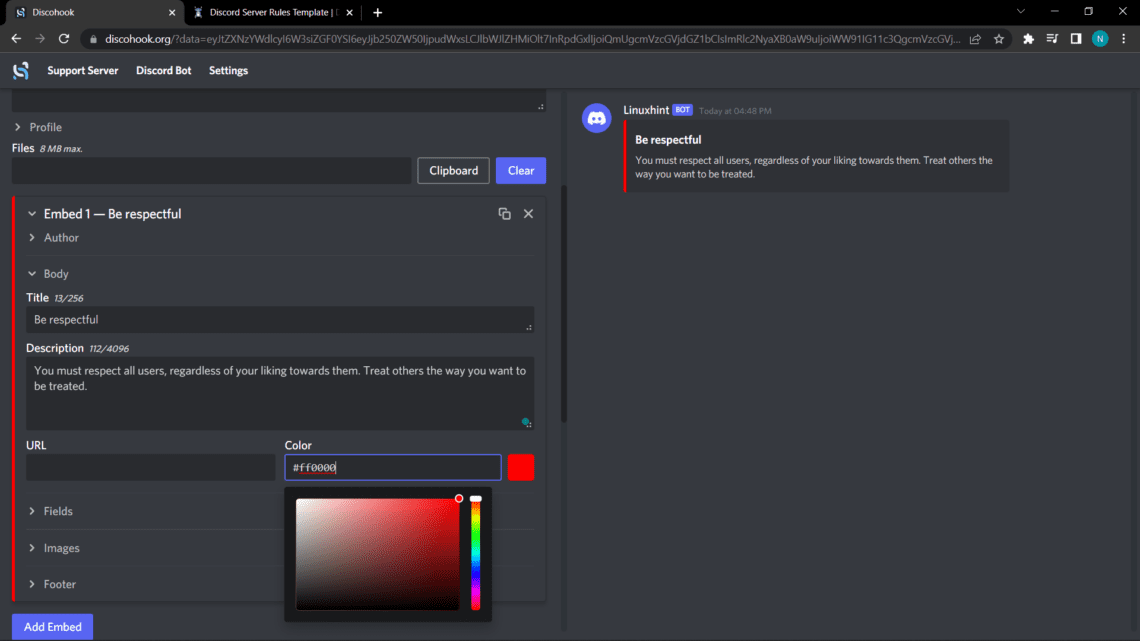Image resolution: width=1140 pixels, height=641 pixels.
Task: Click the color handle at gradient corner
Action: click(x=459, y=499)
